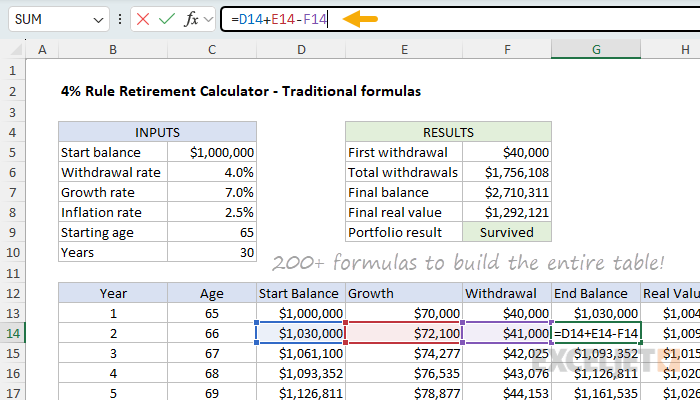Select Final balance value $2,710,311
The image size is (700, 400).
(507, 192)
